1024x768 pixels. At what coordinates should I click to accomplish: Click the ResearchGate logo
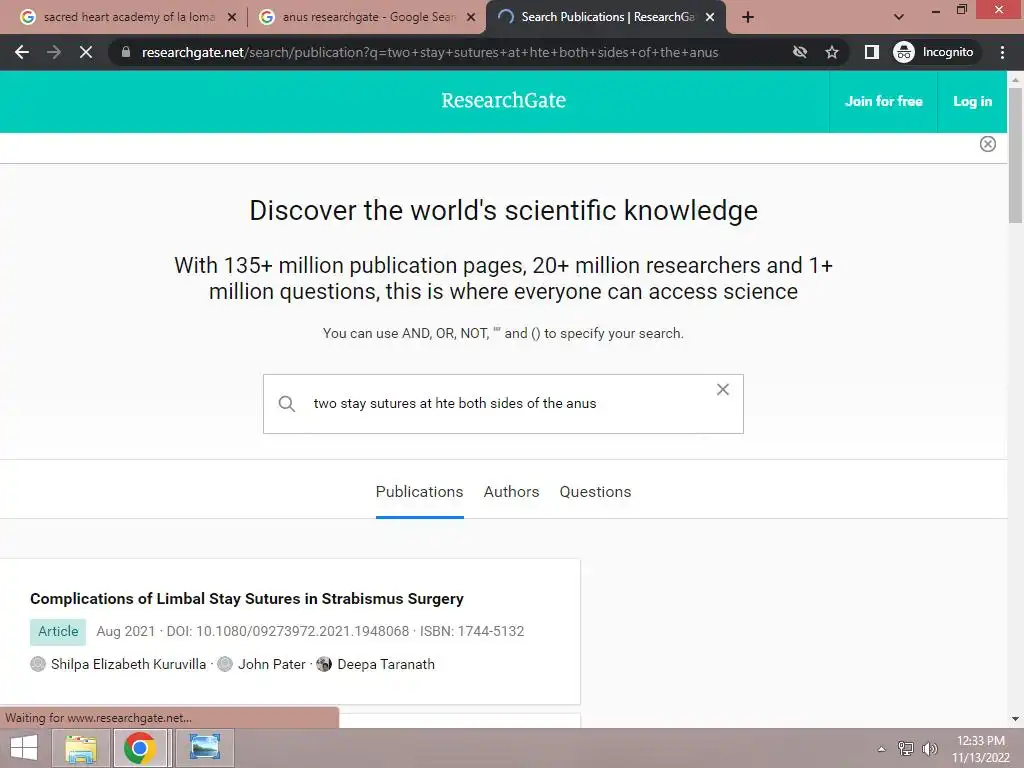504,101
